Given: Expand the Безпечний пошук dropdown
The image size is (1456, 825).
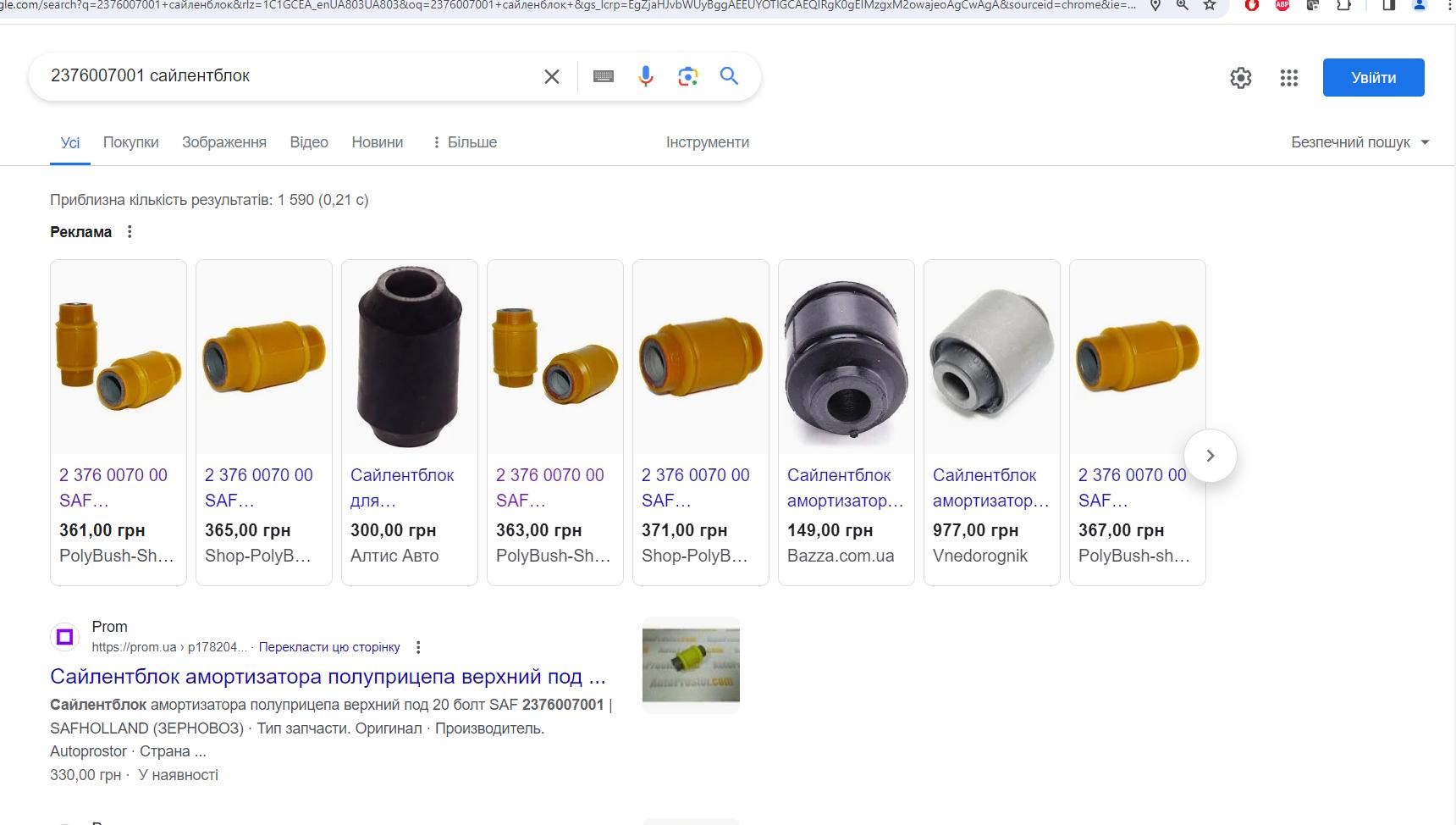Looking at the screenshot, I should click(x=1360, y=142).
